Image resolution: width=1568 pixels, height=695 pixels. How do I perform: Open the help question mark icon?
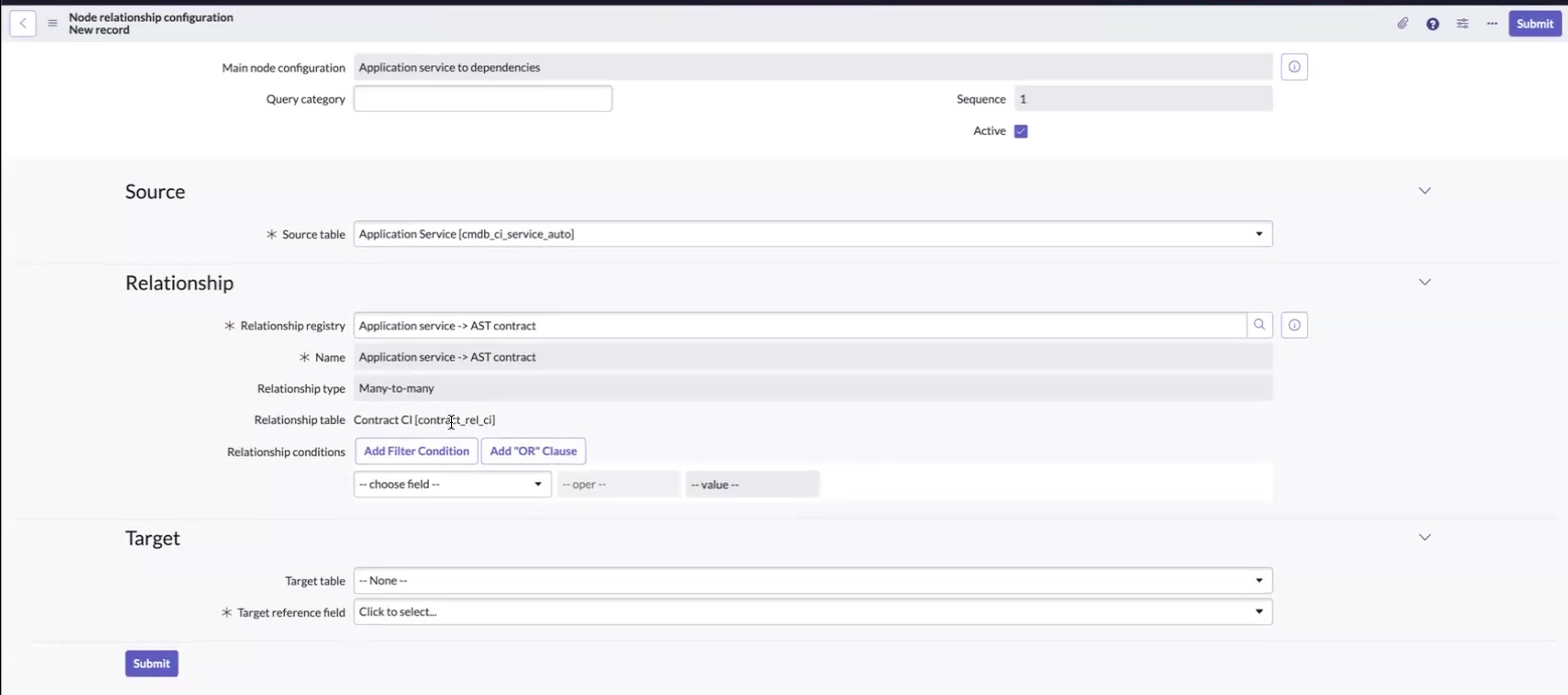click(1432, 24)
